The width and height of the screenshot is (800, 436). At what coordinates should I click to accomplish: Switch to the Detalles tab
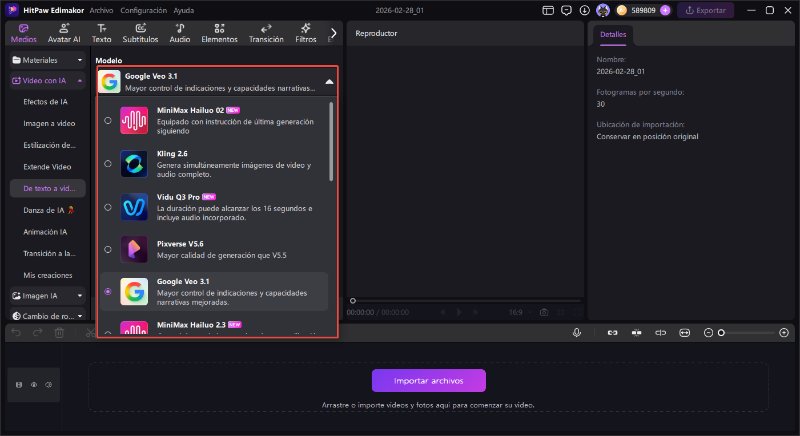pyautogui.click(x=613, y=35)
